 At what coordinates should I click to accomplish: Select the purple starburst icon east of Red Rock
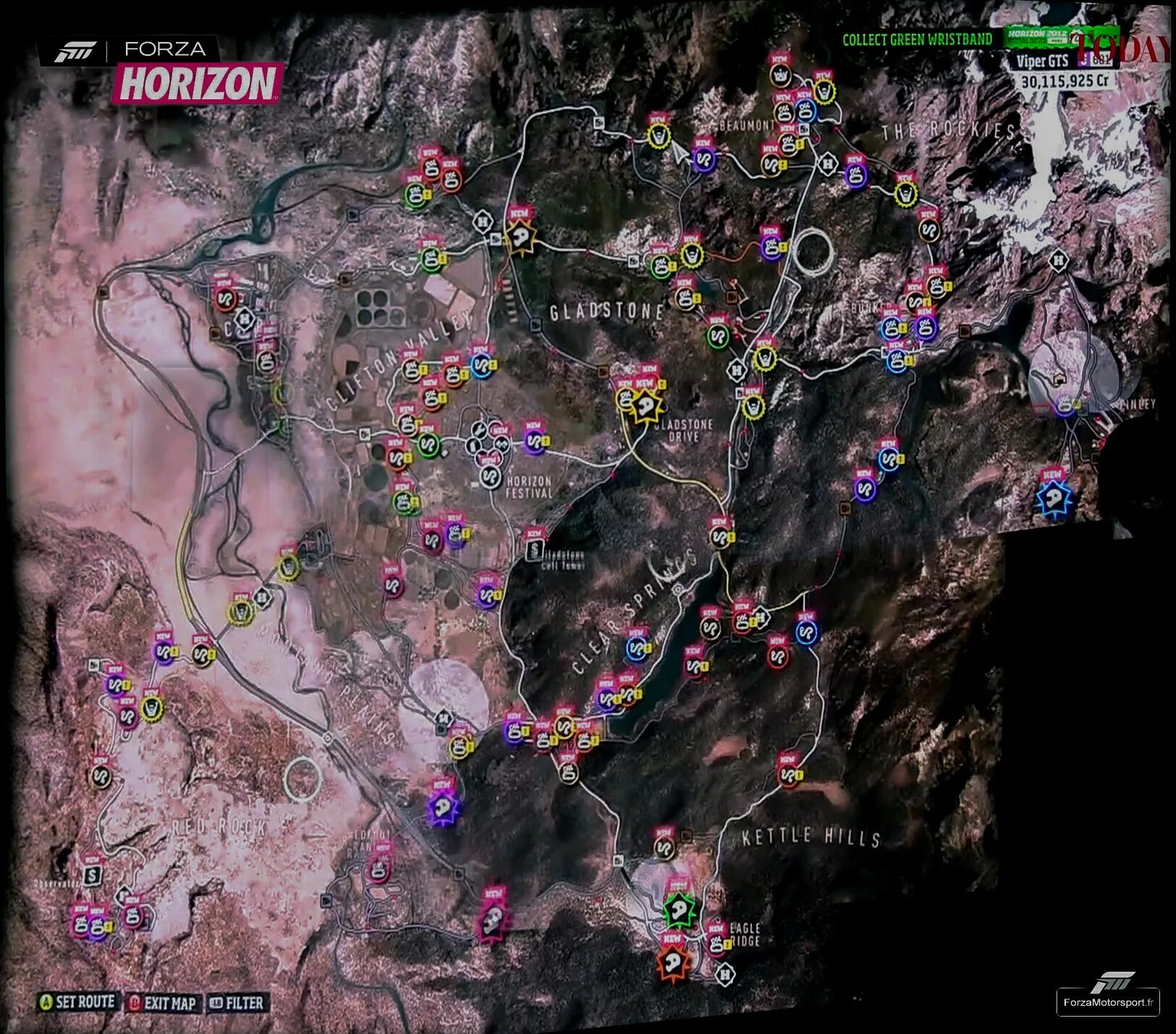click(442, 807)
